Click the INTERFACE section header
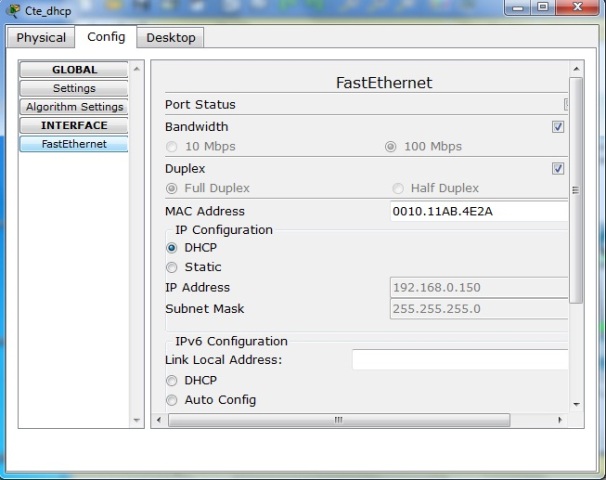 (74, 126)
